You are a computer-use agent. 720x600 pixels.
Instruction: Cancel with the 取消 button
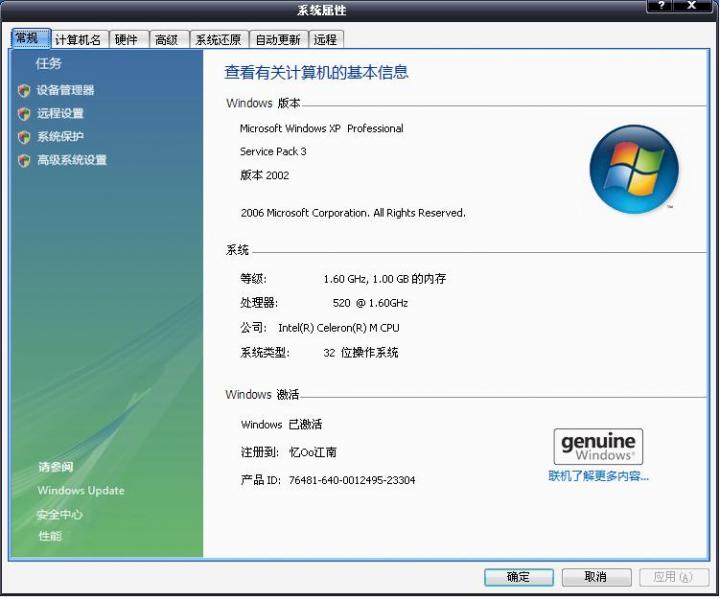tap(596, 577)
